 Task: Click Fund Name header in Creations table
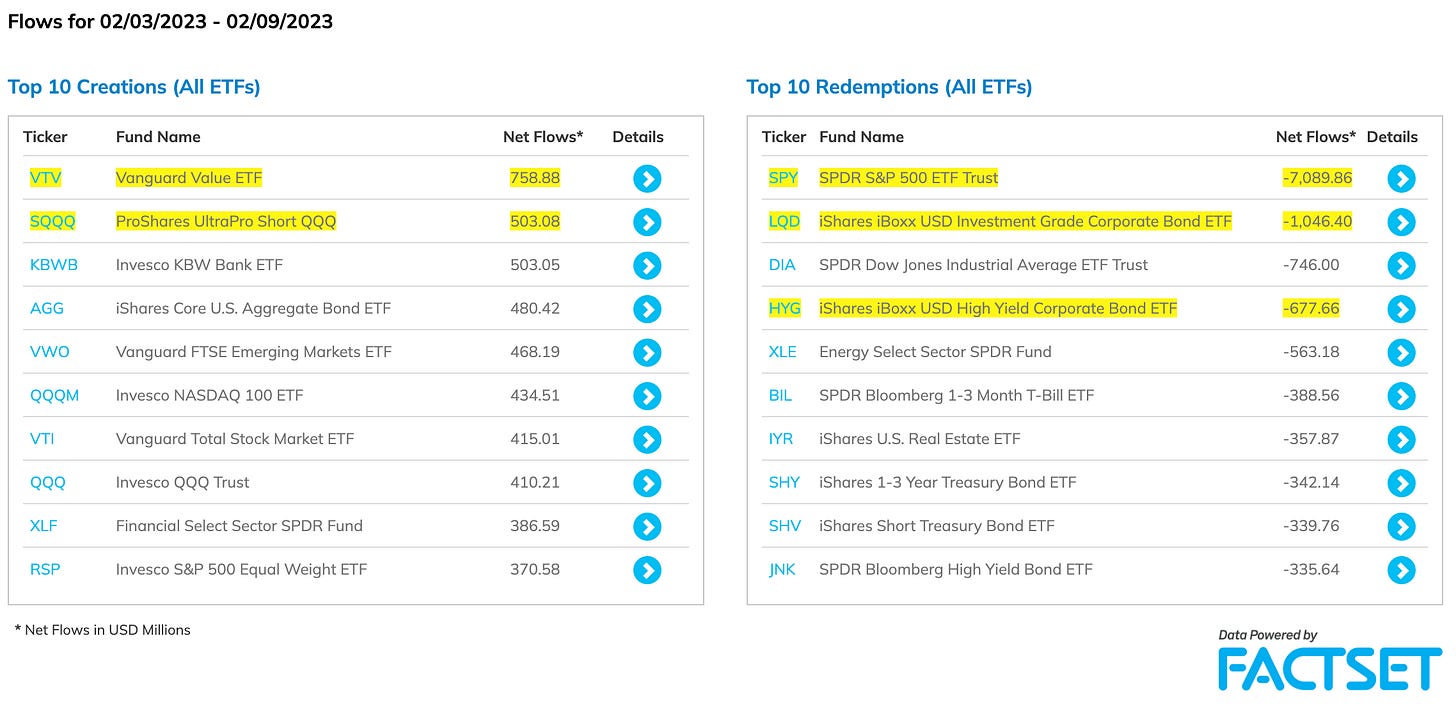pyautogui.click(x=158, y=137)
